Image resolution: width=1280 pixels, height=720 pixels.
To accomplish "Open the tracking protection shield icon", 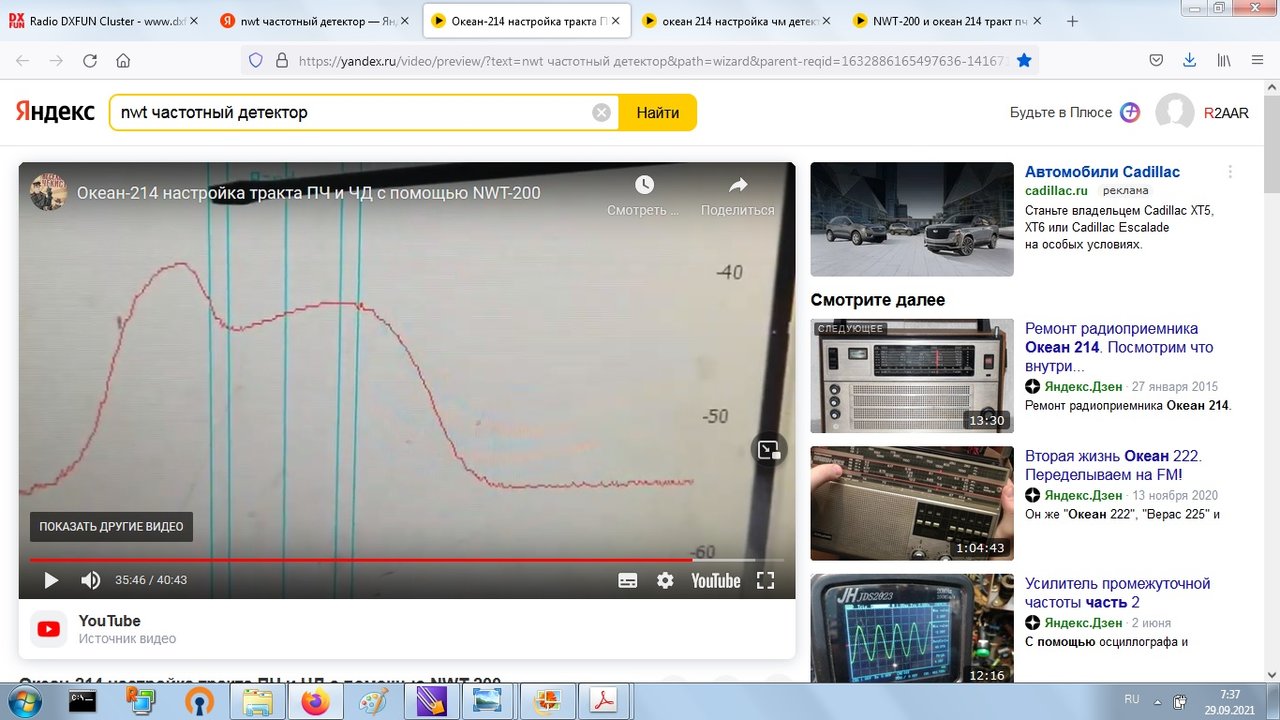I will [256, 60].
